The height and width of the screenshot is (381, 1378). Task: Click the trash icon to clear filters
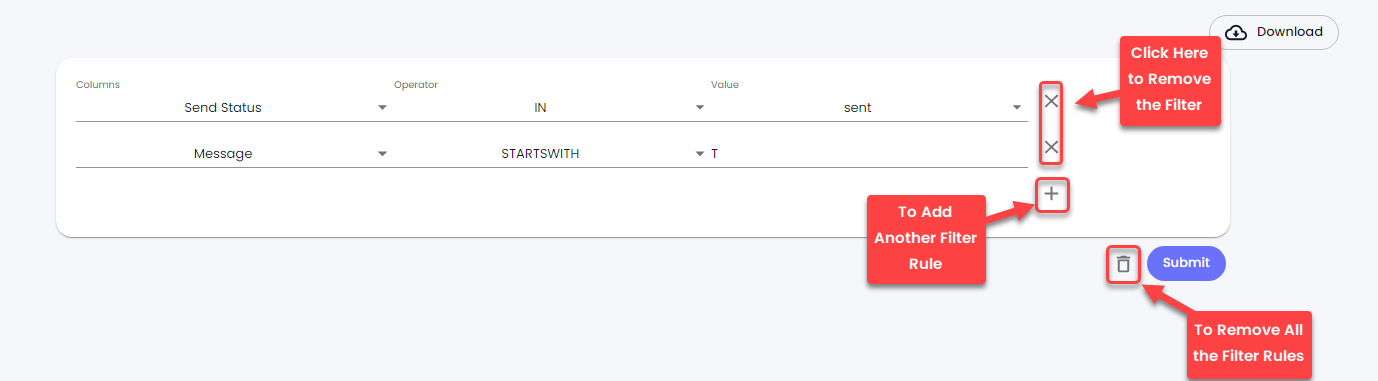[1123, 264]
